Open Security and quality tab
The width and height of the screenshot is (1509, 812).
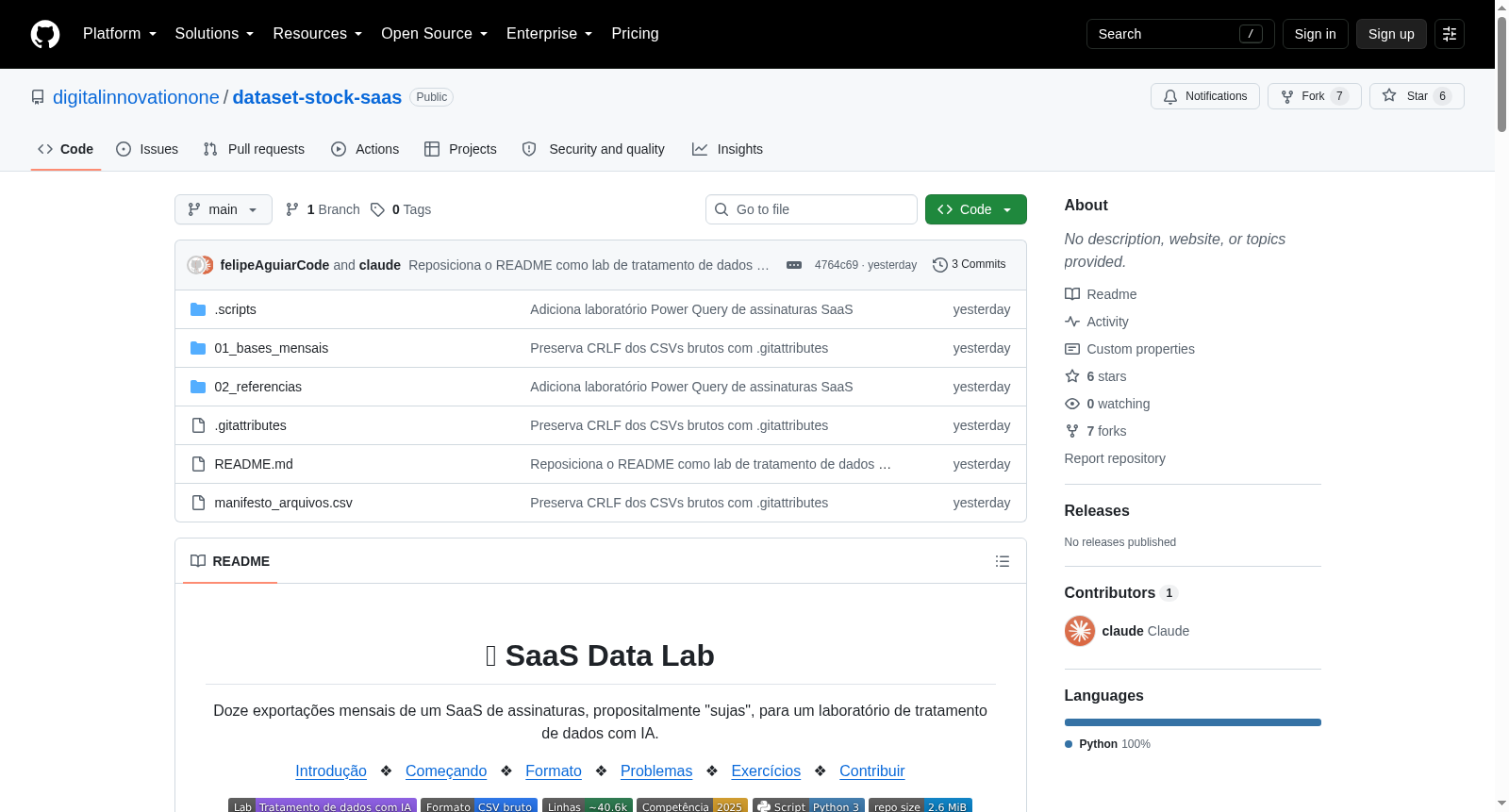(x=593, y=149)
